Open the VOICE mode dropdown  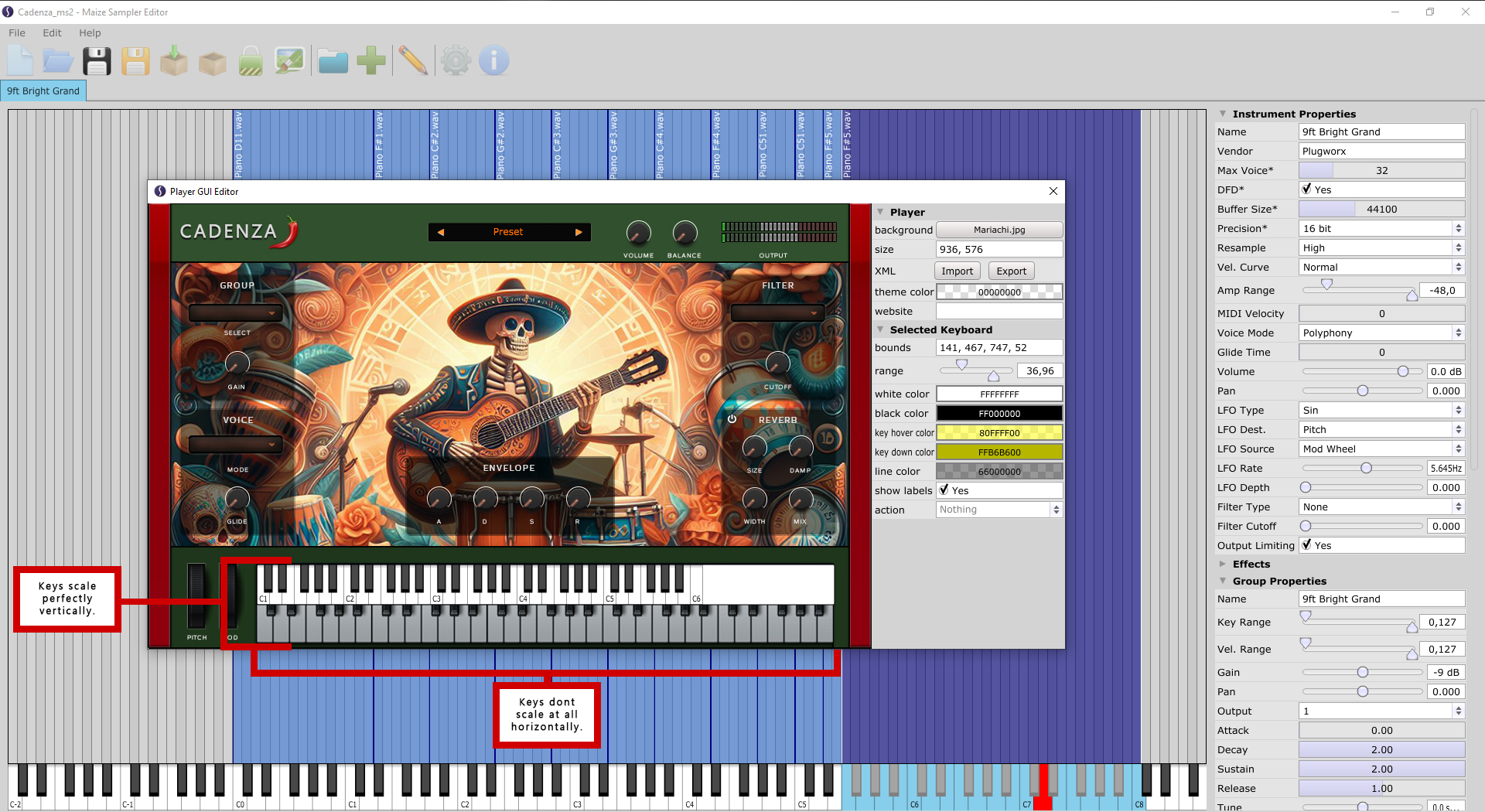[236, 445]
